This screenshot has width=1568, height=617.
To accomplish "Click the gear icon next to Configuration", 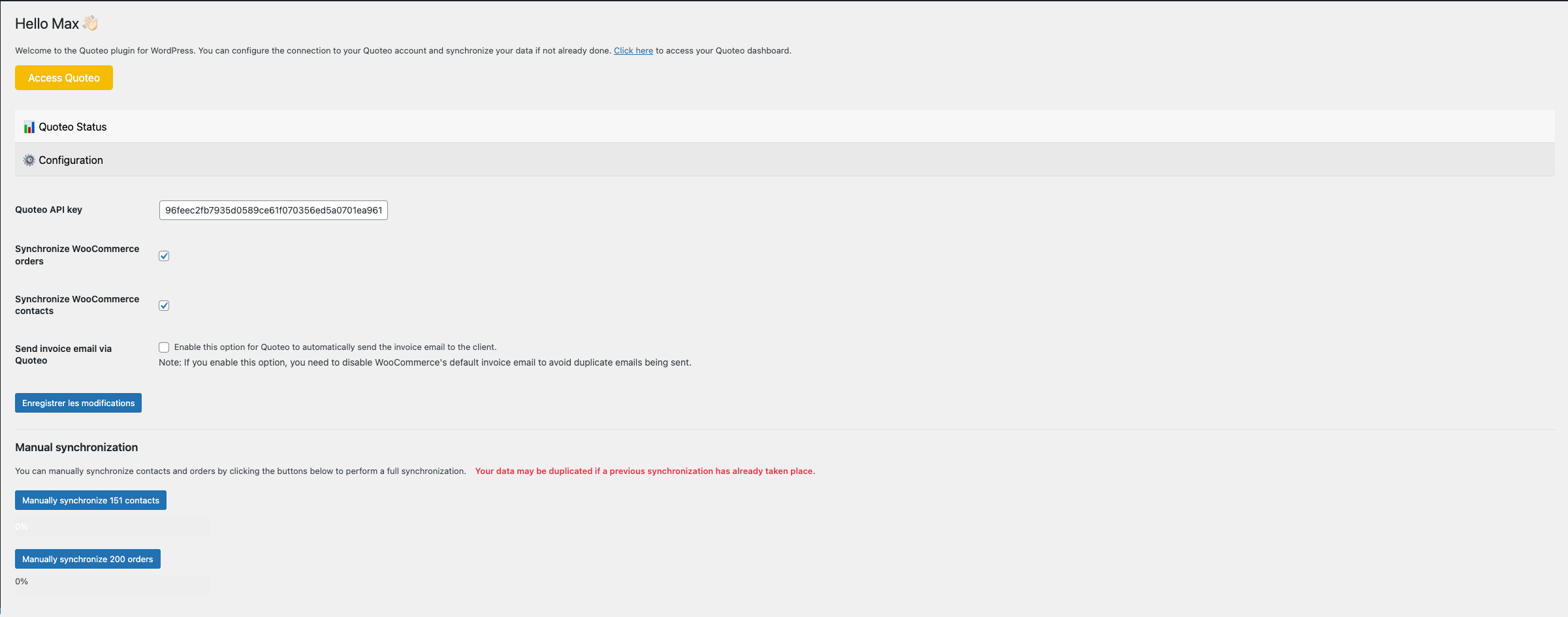I will 29,160.
